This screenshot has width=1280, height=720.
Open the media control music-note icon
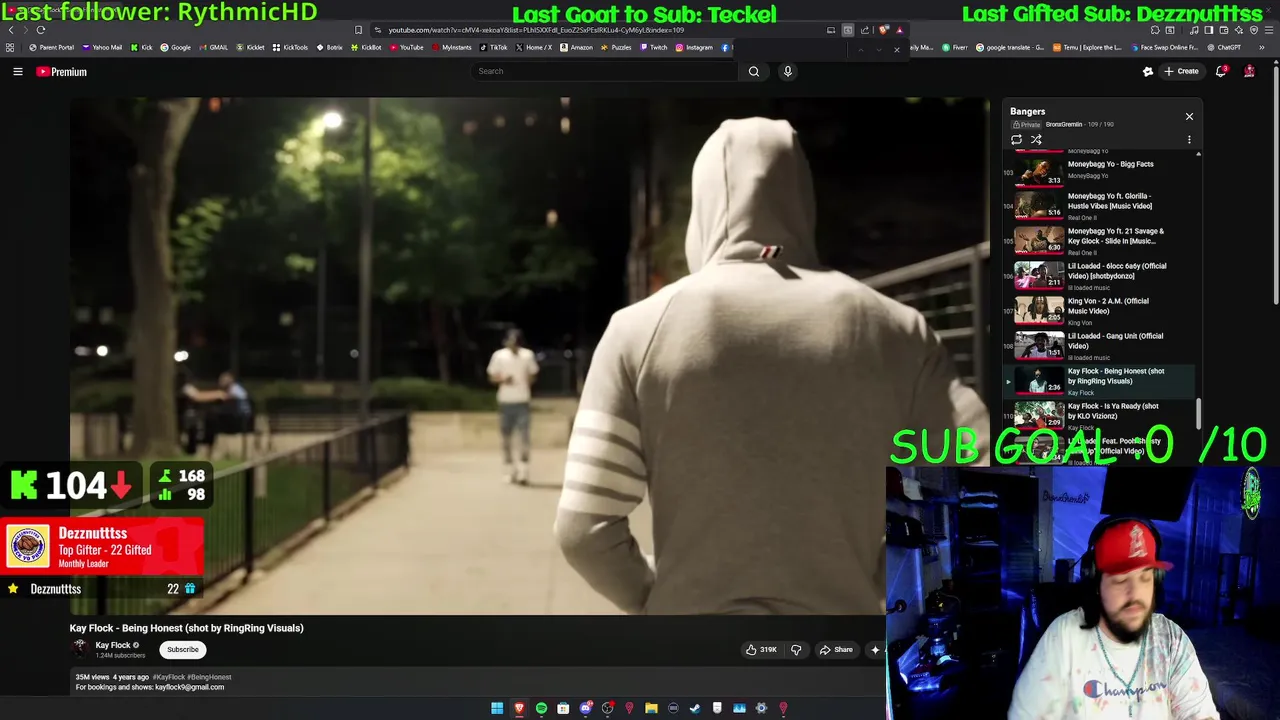click(x=1194, y=30)
